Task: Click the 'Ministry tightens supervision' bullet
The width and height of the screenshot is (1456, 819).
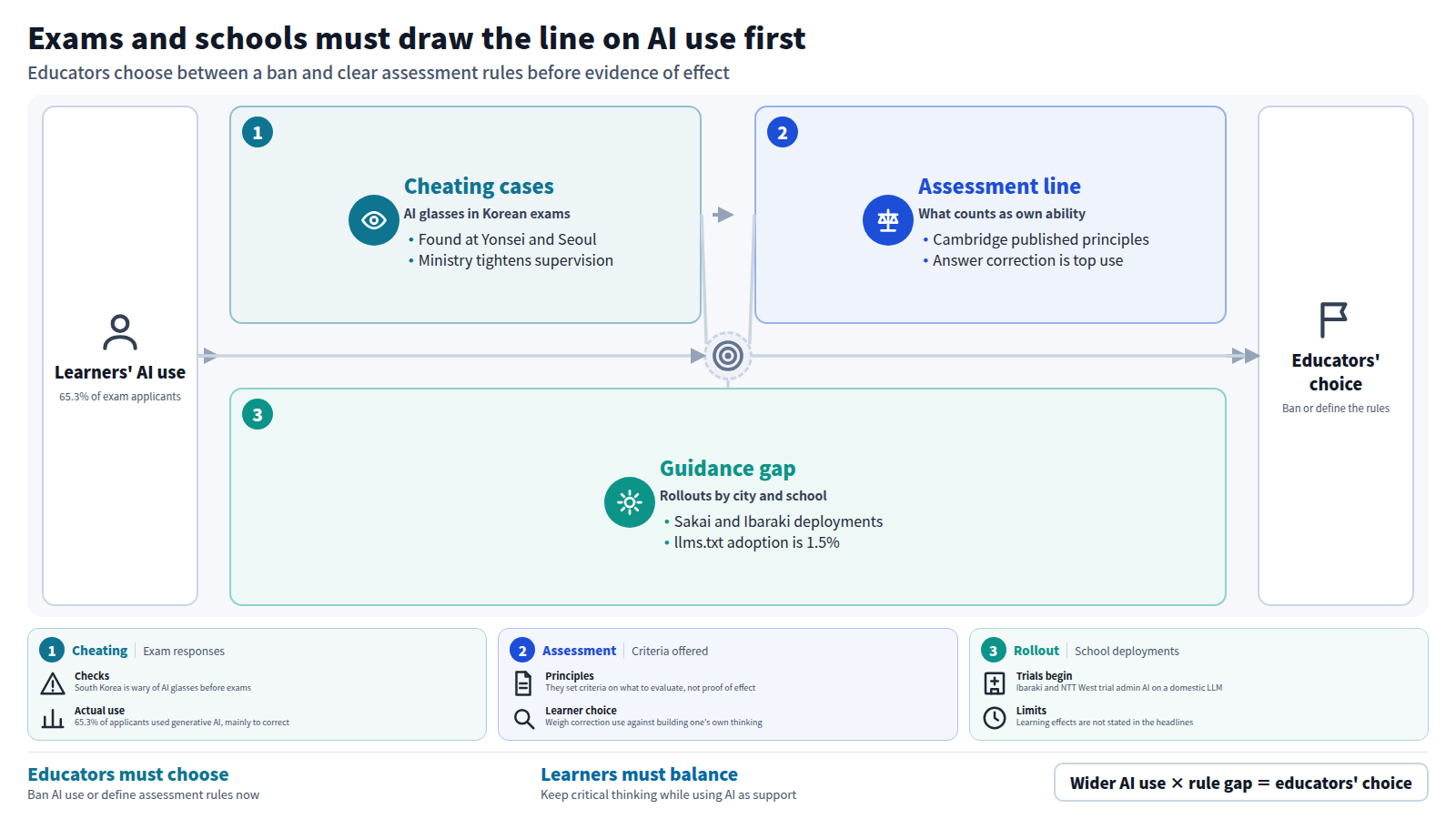Action: click(515, 260)
